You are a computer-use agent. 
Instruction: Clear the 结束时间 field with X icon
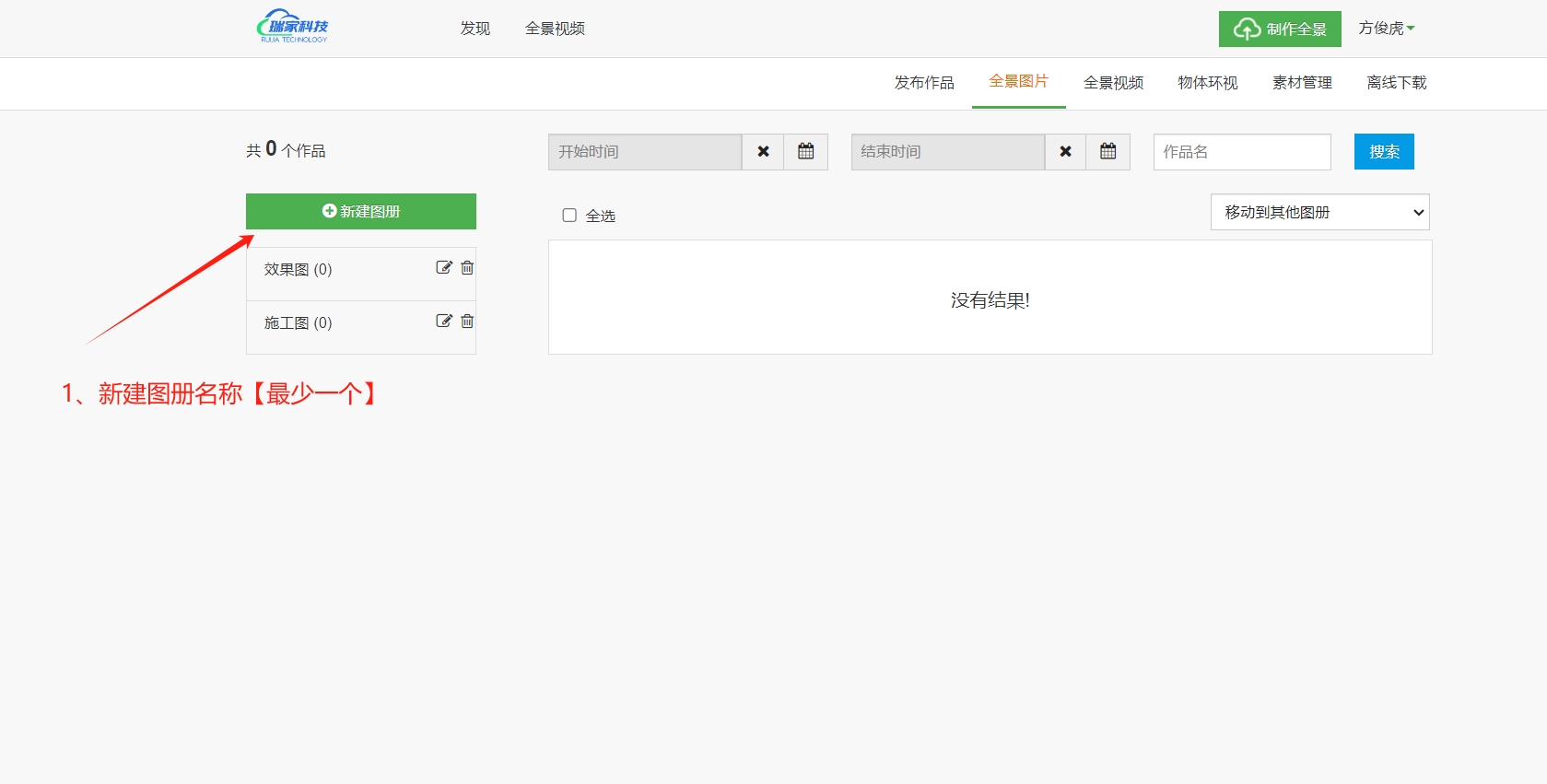1065,152
